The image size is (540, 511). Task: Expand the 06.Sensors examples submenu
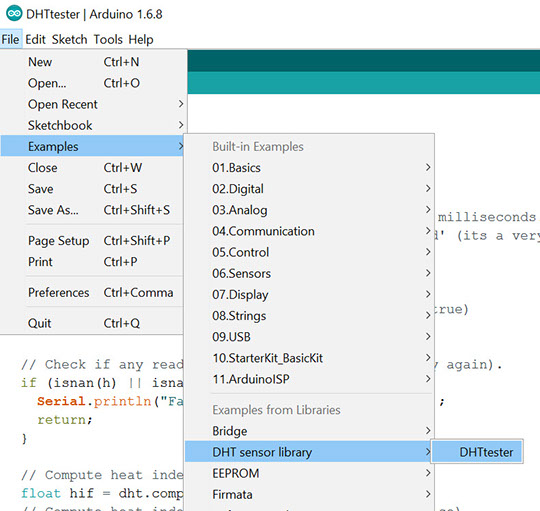[x=309, y=273]
